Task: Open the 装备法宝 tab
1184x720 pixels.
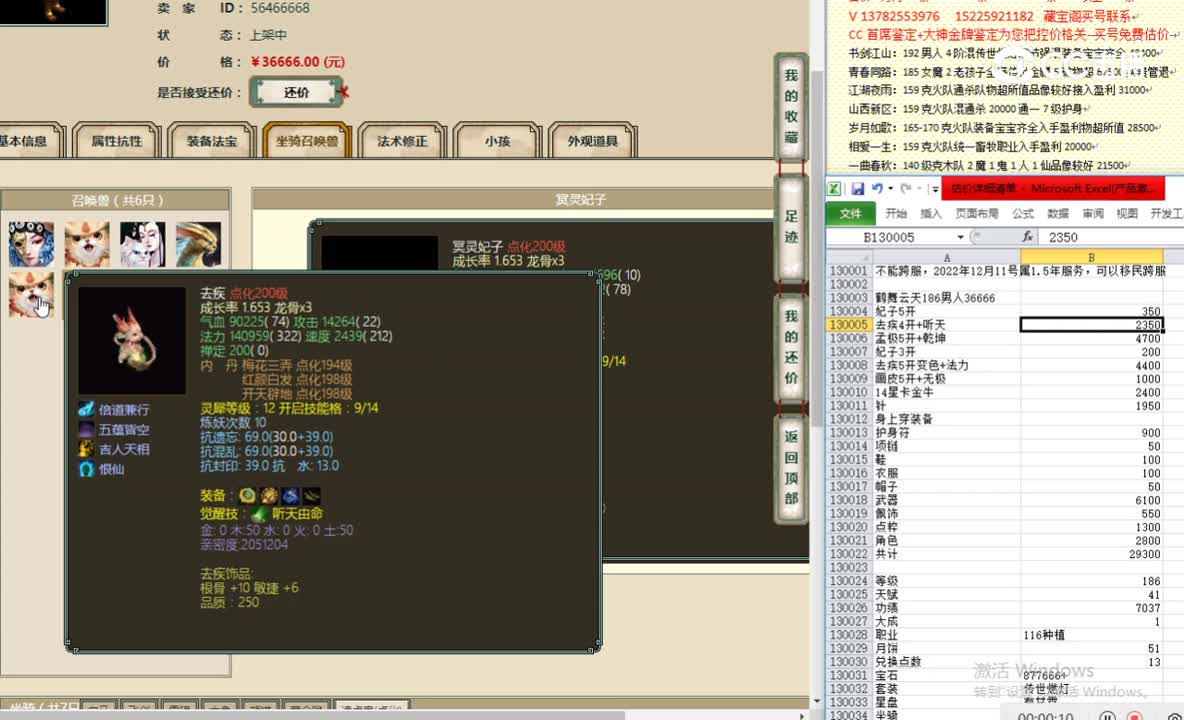Action: click(211, 140)
